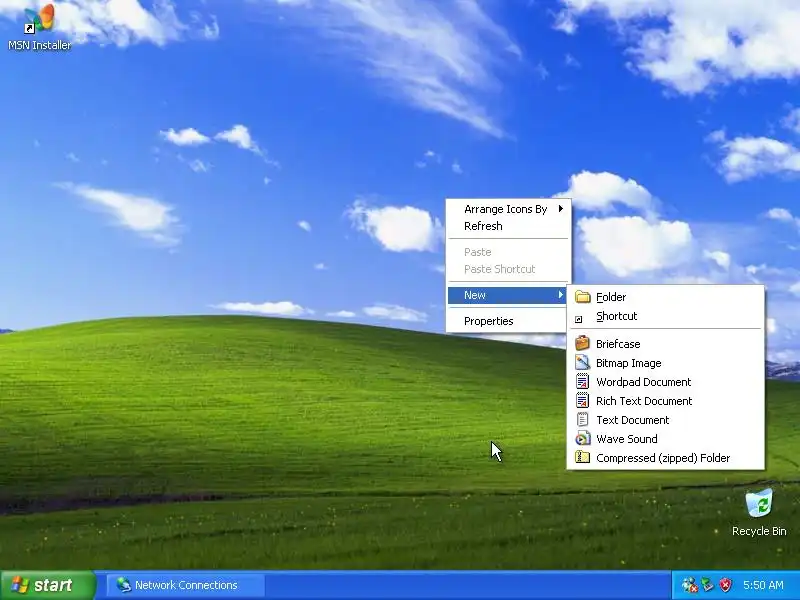Viewport: 800px width, 600px height.
Task: Select the Recycle Bin desktop icon
Action: 759,513
